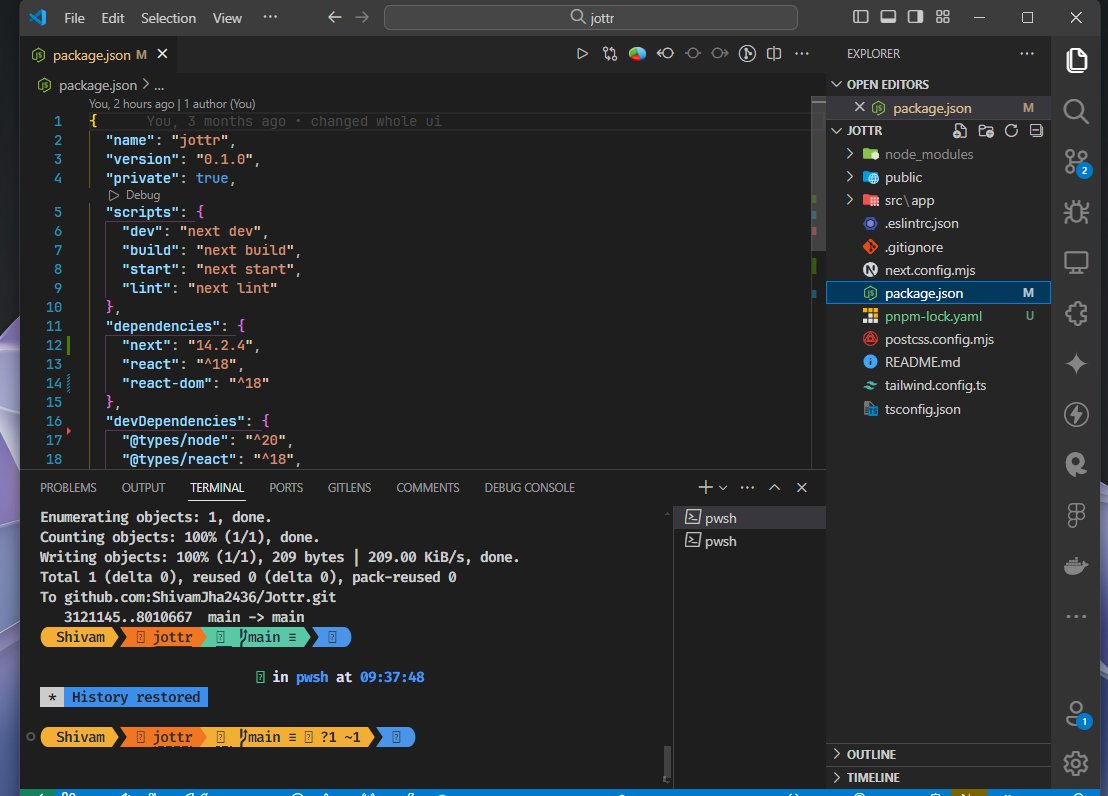Open the View menu

(x=227, y=18)
